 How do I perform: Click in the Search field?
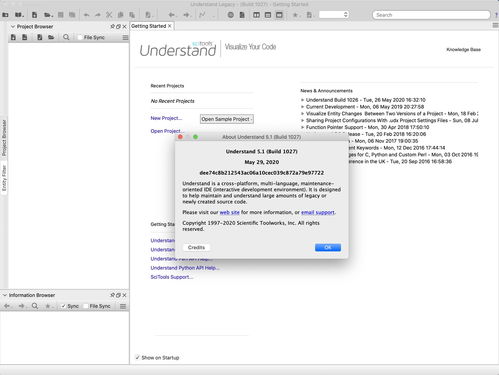431,15
